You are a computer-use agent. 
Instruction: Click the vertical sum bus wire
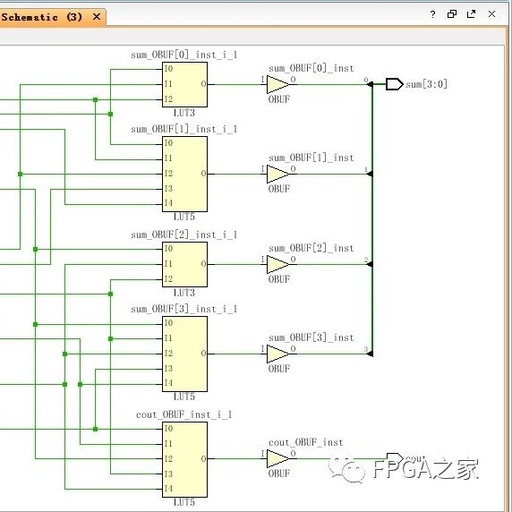(x=372, y=219)
